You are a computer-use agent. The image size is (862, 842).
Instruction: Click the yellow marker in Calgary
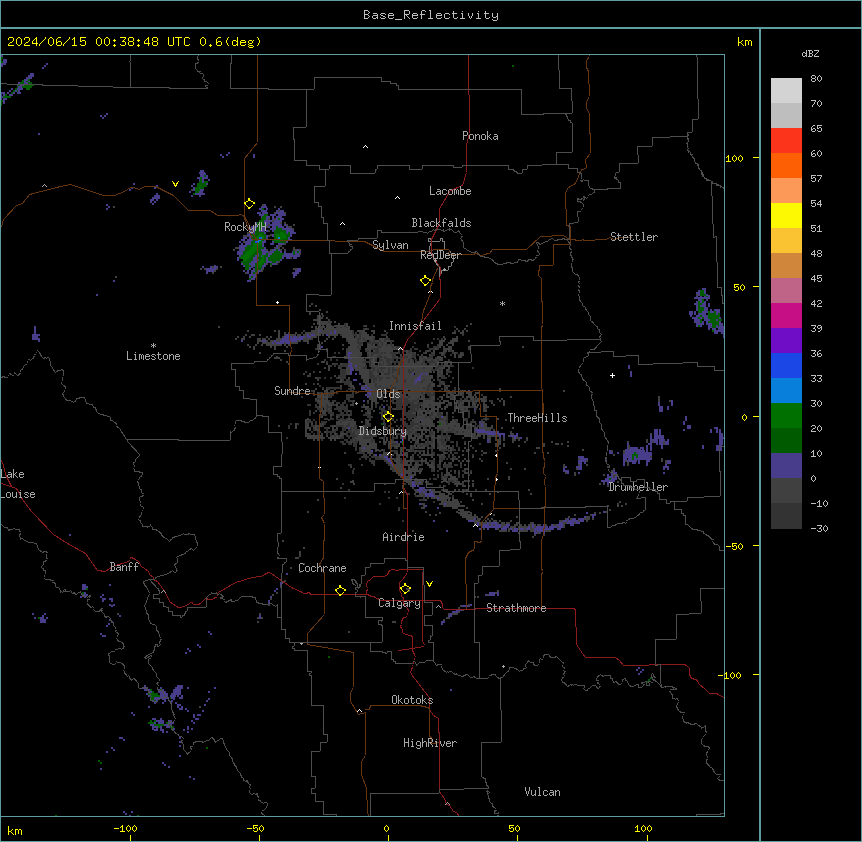(x=405, y=589)
